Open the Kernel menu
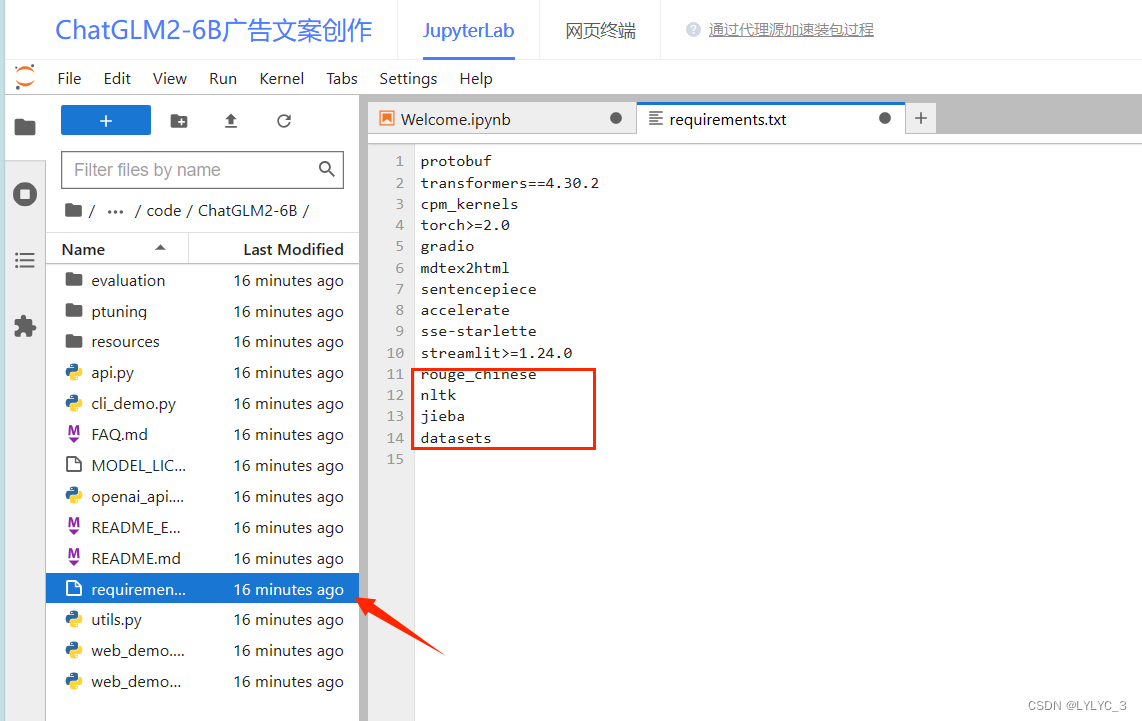Screen dimensions: 1142x721 pos(281,79)
